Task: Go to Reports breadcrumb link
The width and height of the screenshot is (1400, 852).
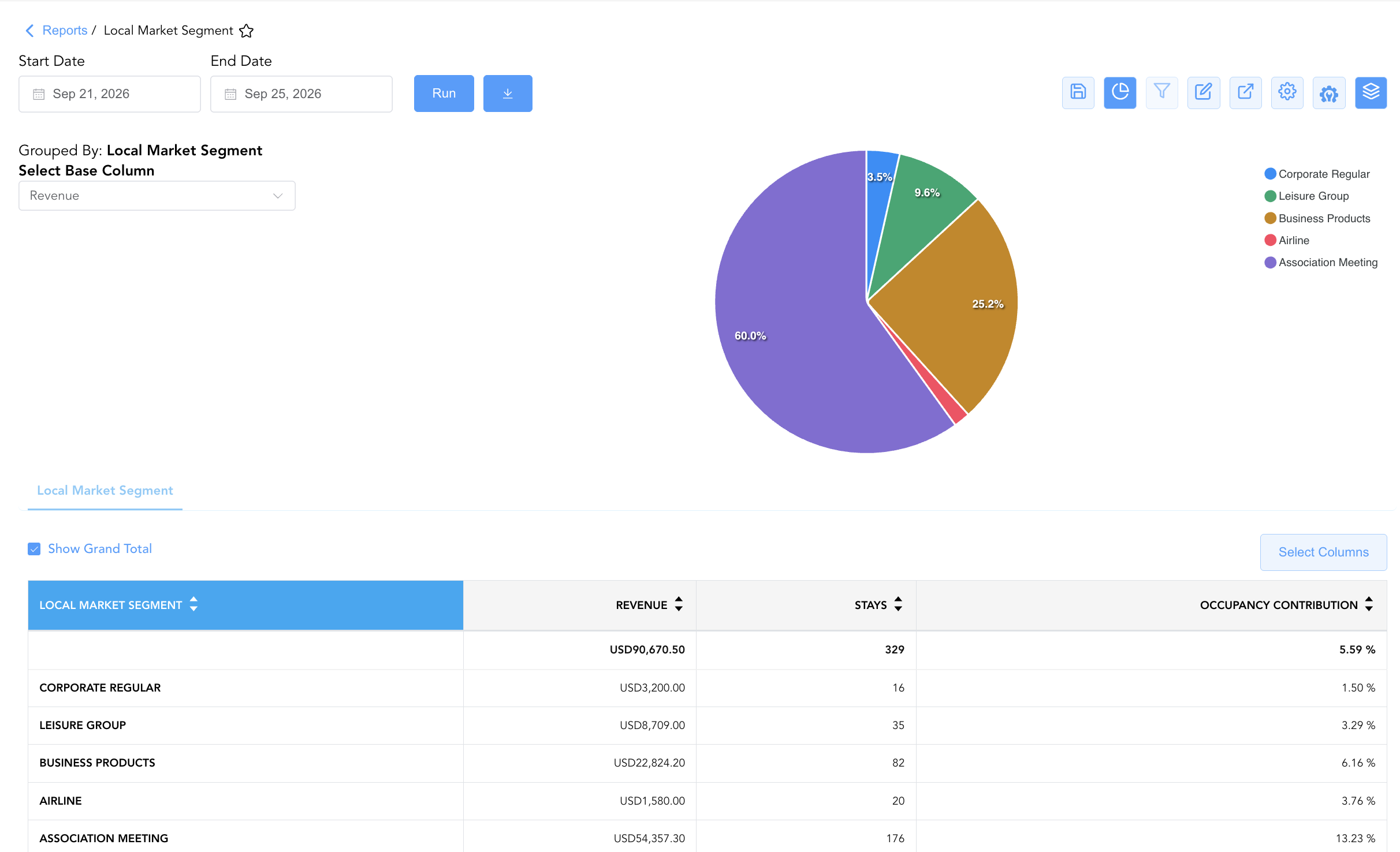Action: click(65, 31)
